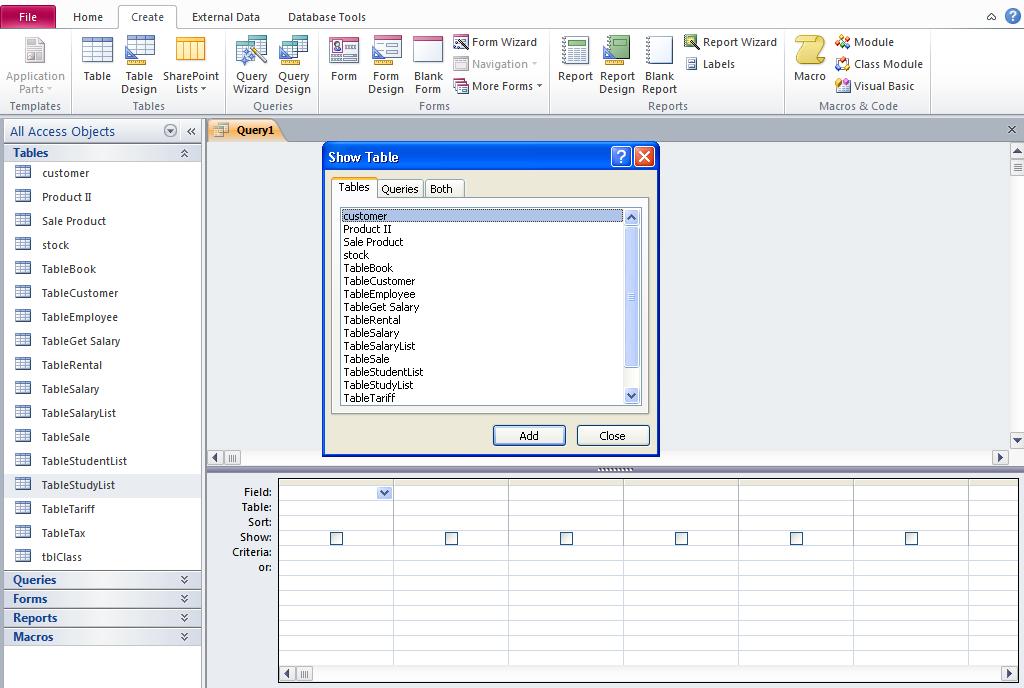Click the first Criteria cell in query grid
Screen dimensions: 1024x688
pyautogui.click(x=336, y=553)
